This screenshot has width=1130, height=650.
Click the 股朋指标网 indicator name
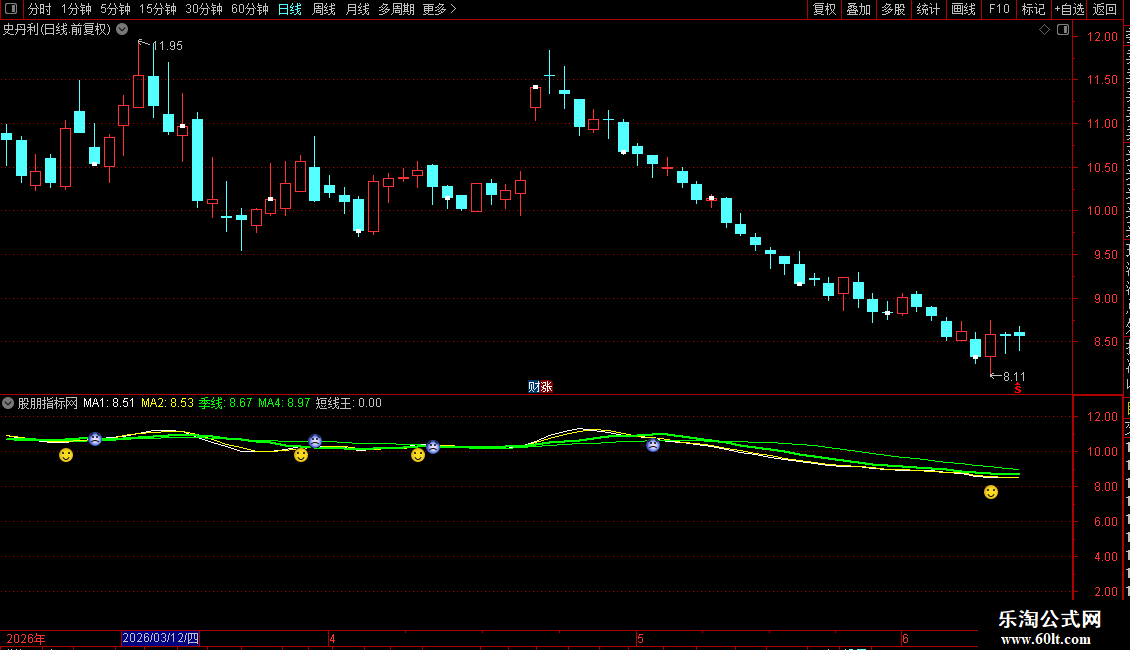tap(48, 403)
